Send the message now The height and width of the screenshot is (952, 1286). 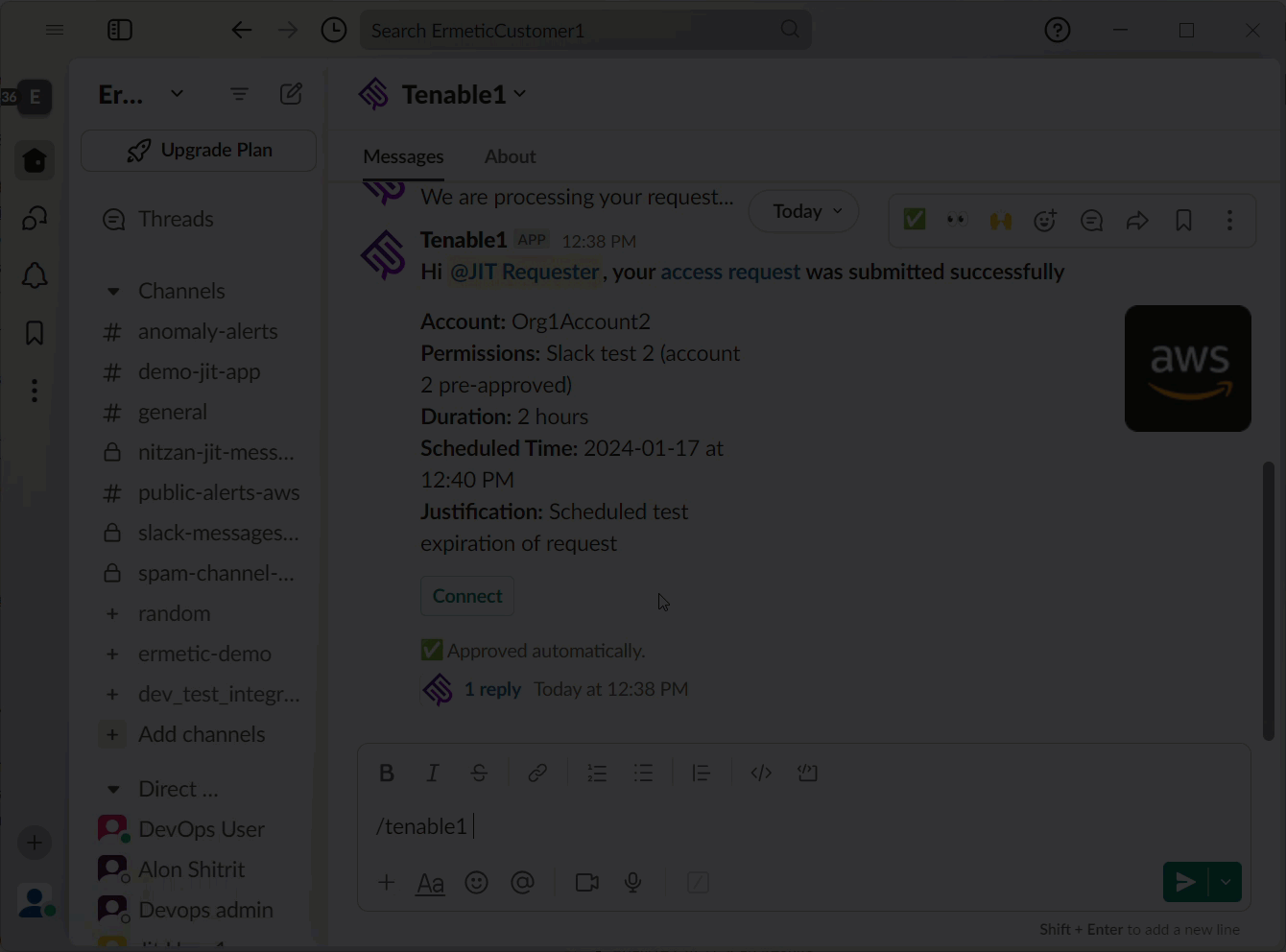(x=1186, y=882)
